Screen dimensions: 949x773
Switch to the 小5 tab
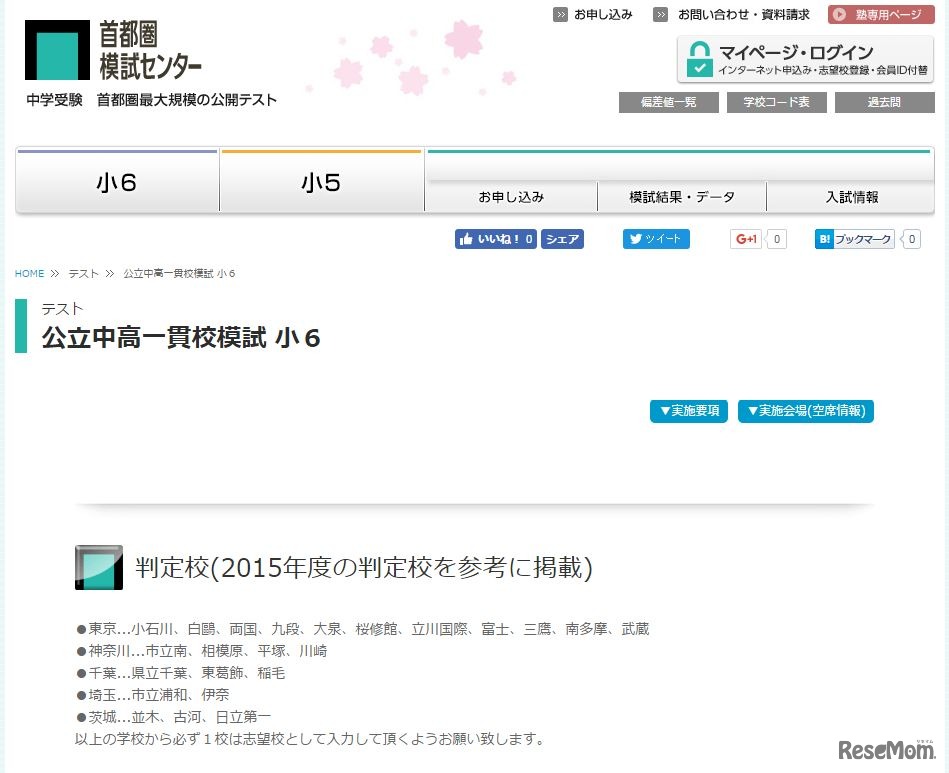pos(321,183)
